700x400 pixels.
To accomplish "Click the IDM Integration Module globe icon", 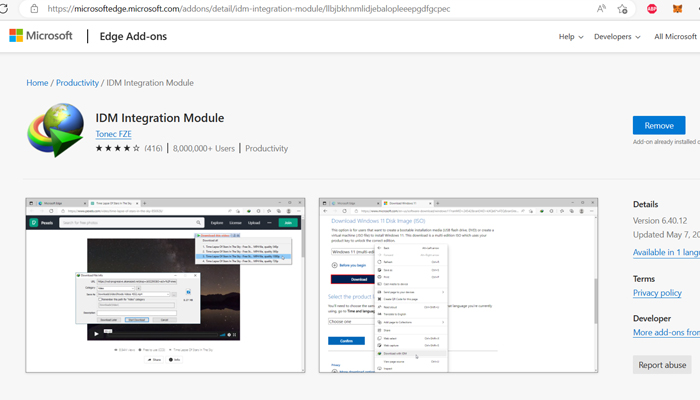I will 55,130.
